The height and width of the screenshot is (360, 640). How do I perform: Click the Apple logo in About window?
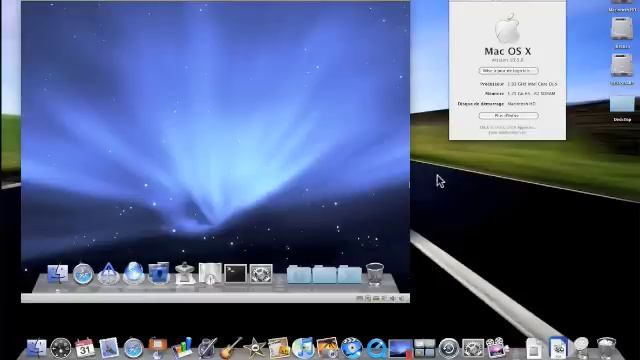click(x=507, y=28)
